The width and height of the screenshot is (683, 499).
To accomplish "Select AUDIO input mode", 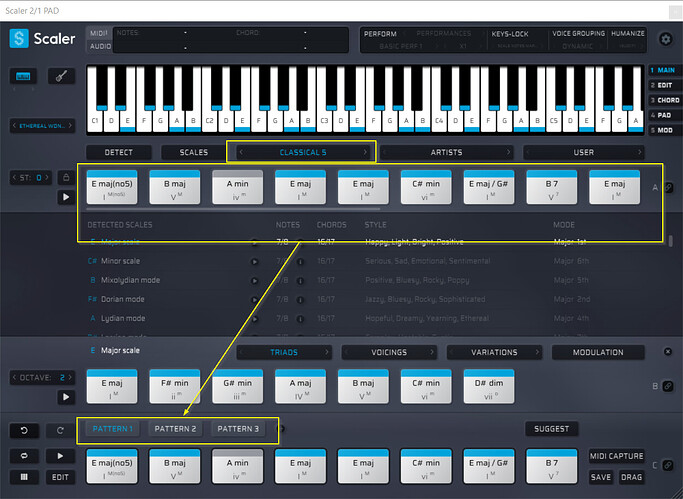I will coord(100,46).
